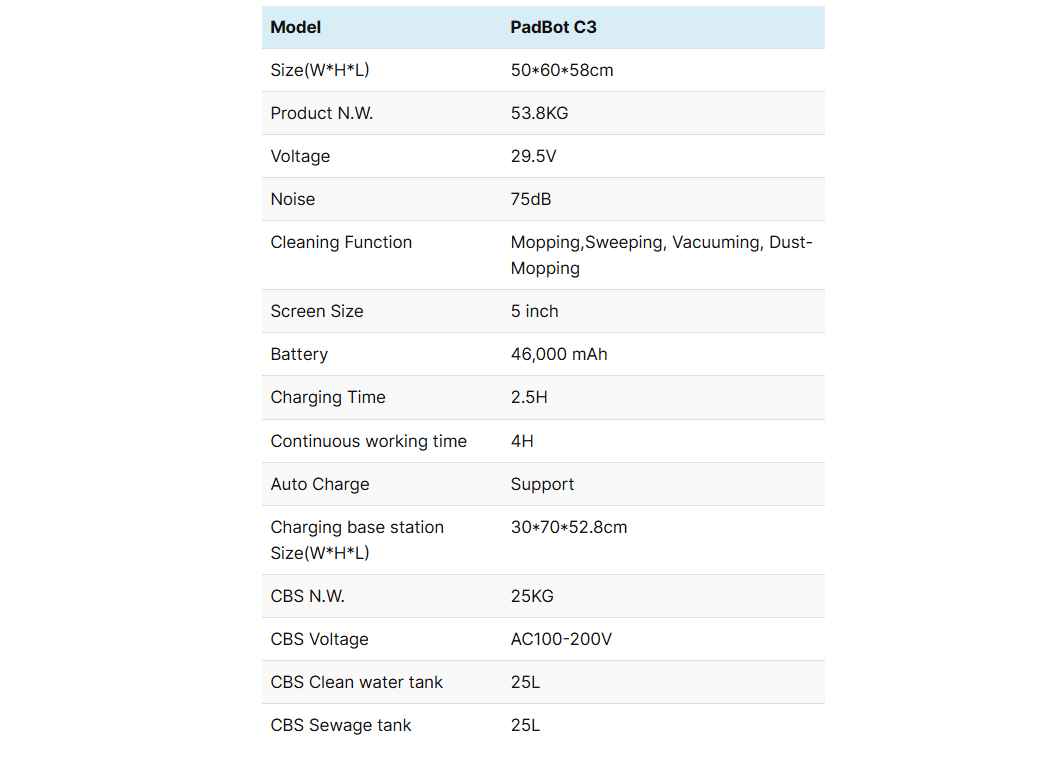The width and height of the screenshot is (1050, 757).
Task: Click the Noise row label
Action: pos(293,199)
